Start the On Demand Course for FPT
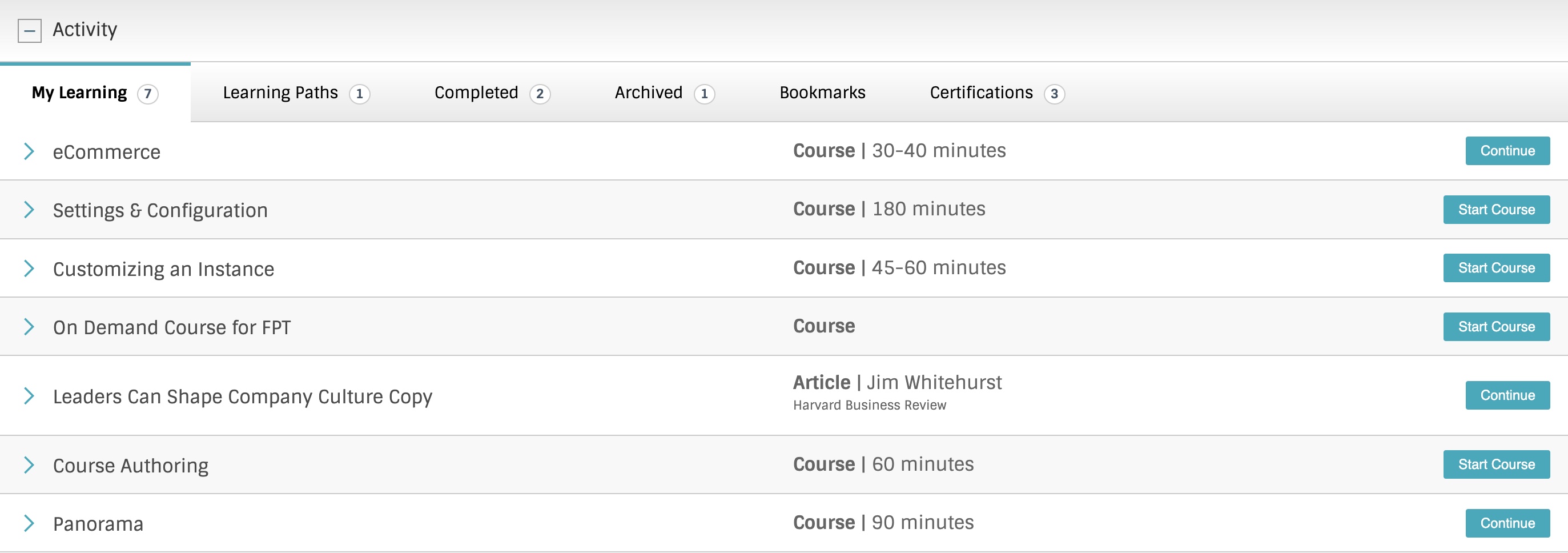 [1496, 326]
